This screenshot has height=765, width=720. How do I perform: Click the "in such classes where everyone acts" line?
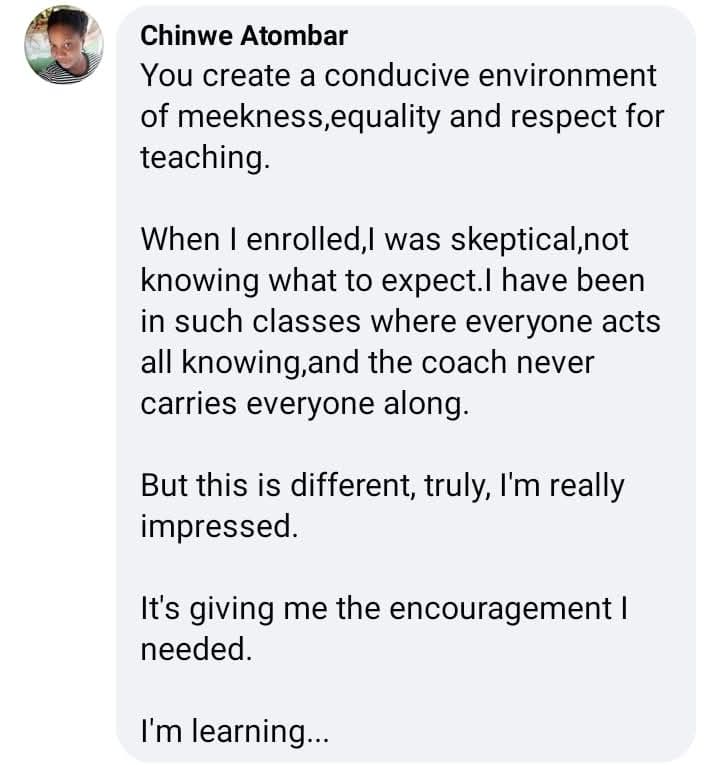[400, 322]
